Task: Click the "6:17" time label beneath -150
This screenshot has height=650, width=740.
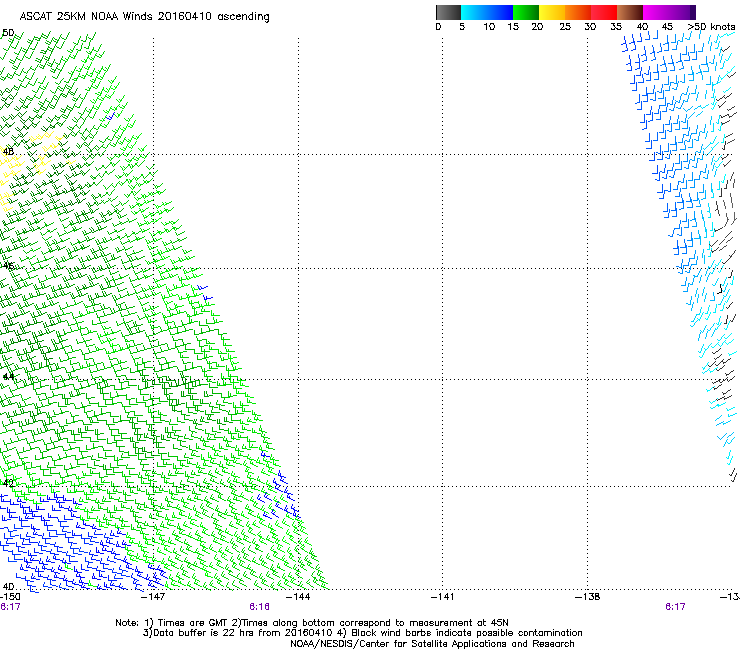Action: pos(10,607)
